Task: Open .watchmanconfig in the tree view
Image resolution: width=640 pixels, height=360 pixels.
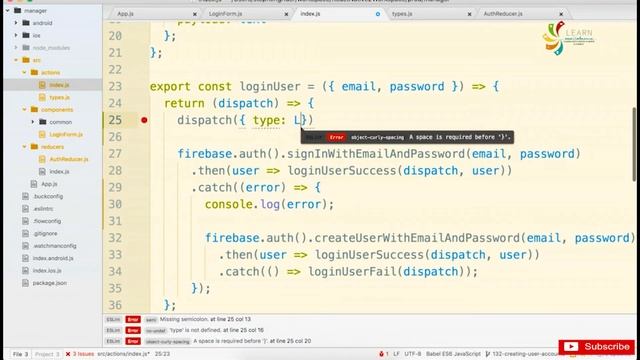Action: click(55, 246)
